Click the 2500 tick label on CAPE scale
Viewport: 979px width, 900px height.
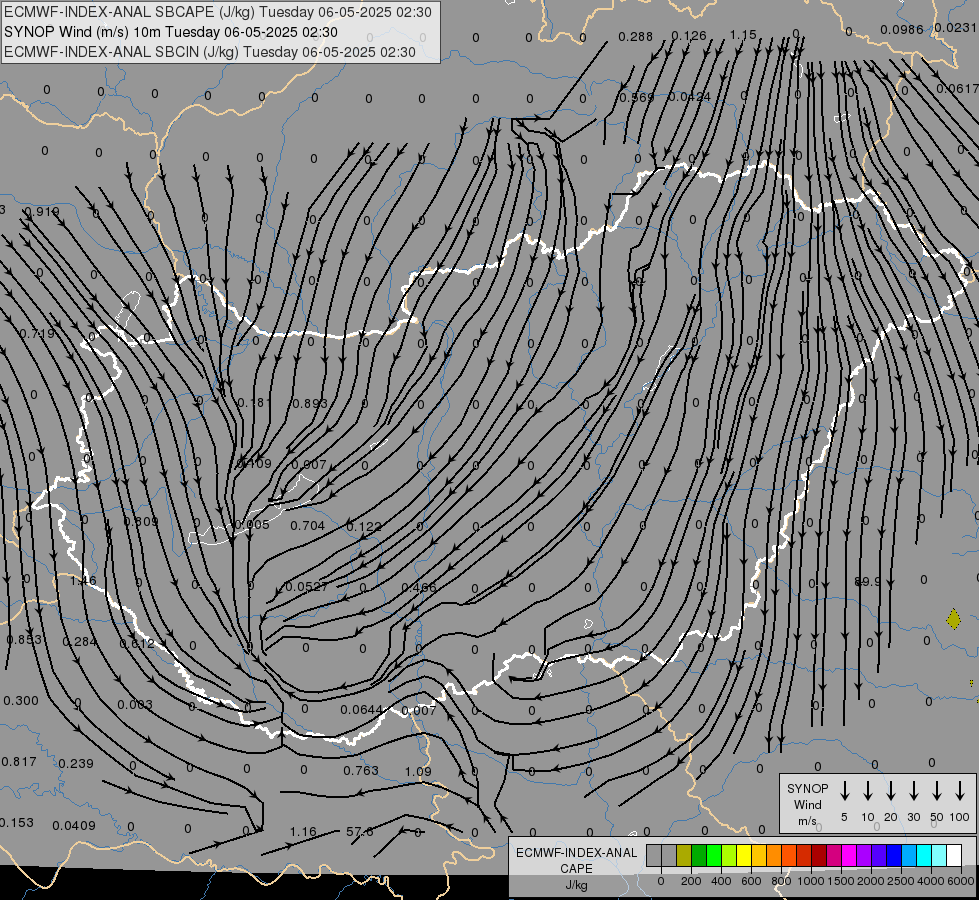[901, 881]
